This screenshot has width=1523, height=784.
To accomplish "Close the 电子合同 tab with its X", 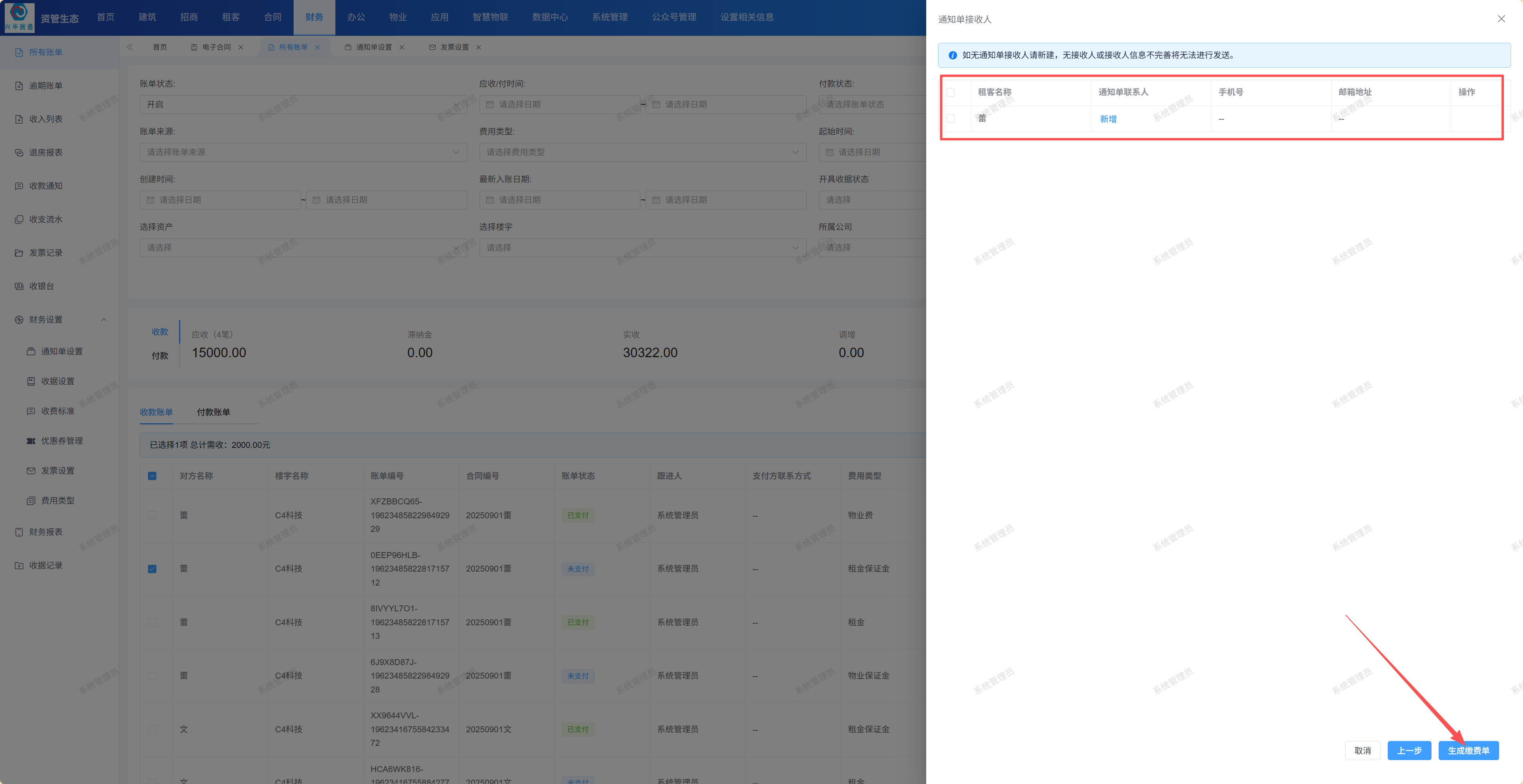I will [241, 47].
